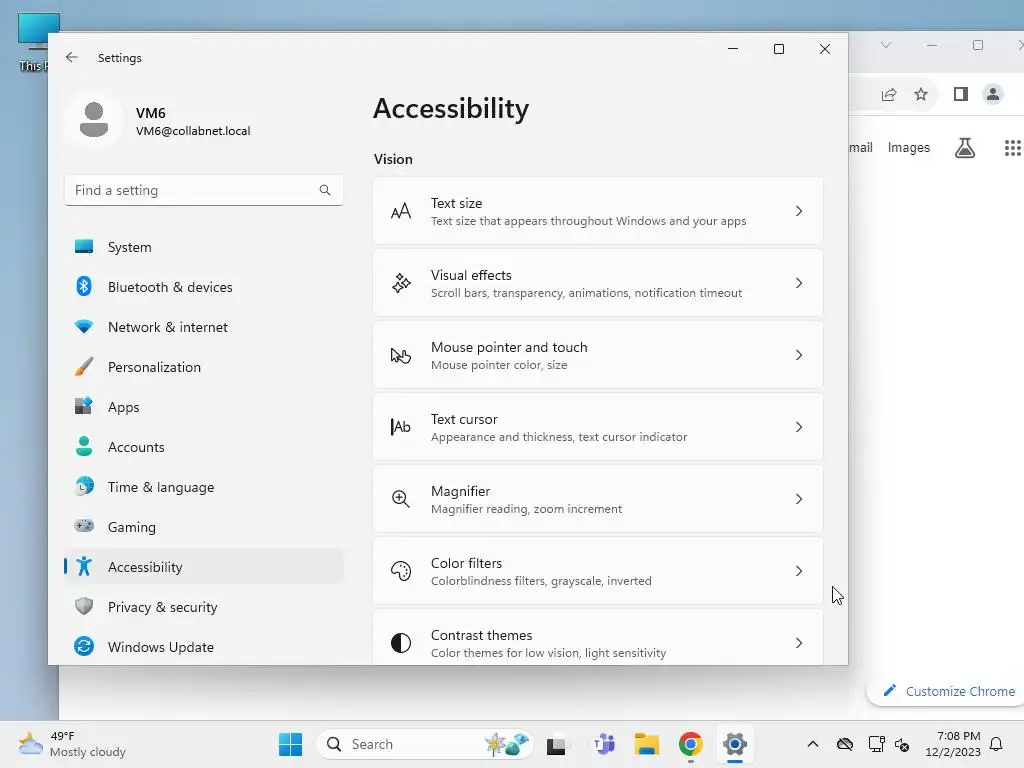
Task: Open the notification bell on taskbar
Action: pyautogui.click(x=996, y=744)
